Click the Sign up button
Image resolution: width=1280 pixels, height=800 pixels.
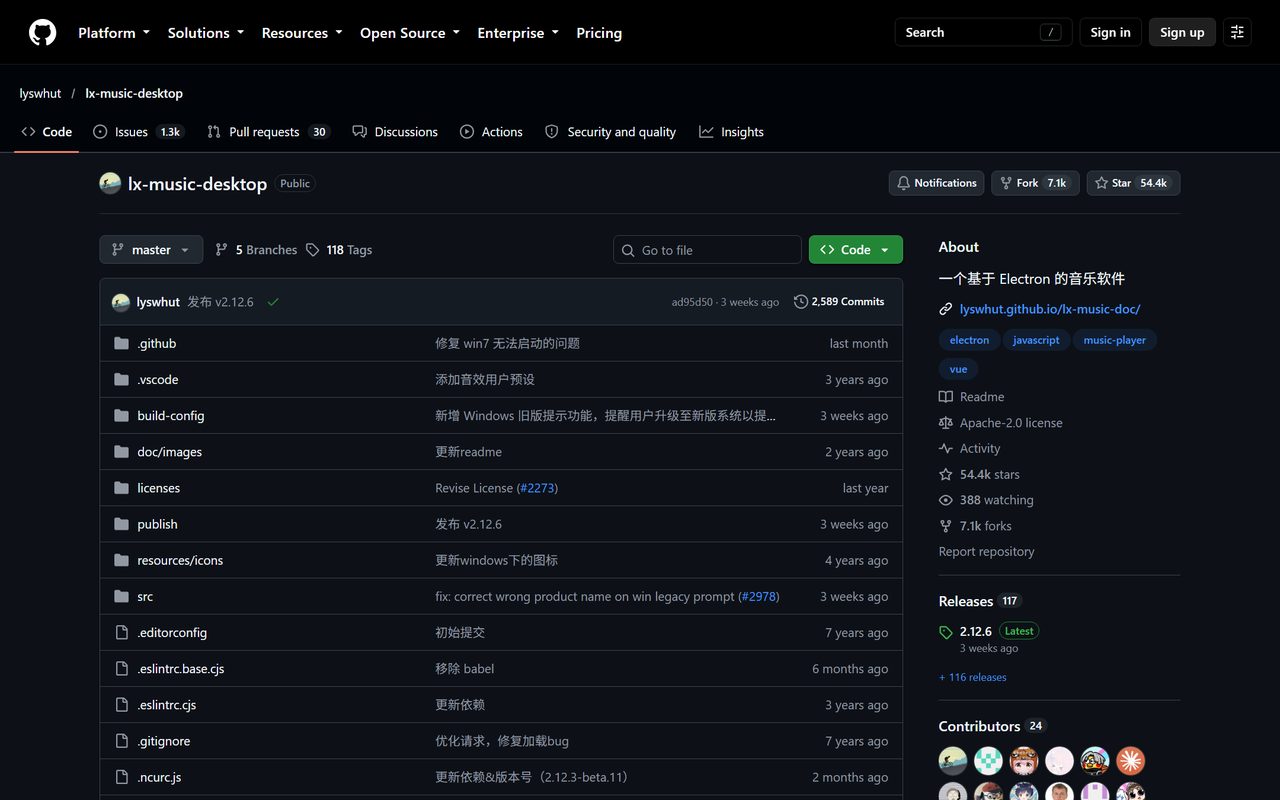pos(1182,32)
